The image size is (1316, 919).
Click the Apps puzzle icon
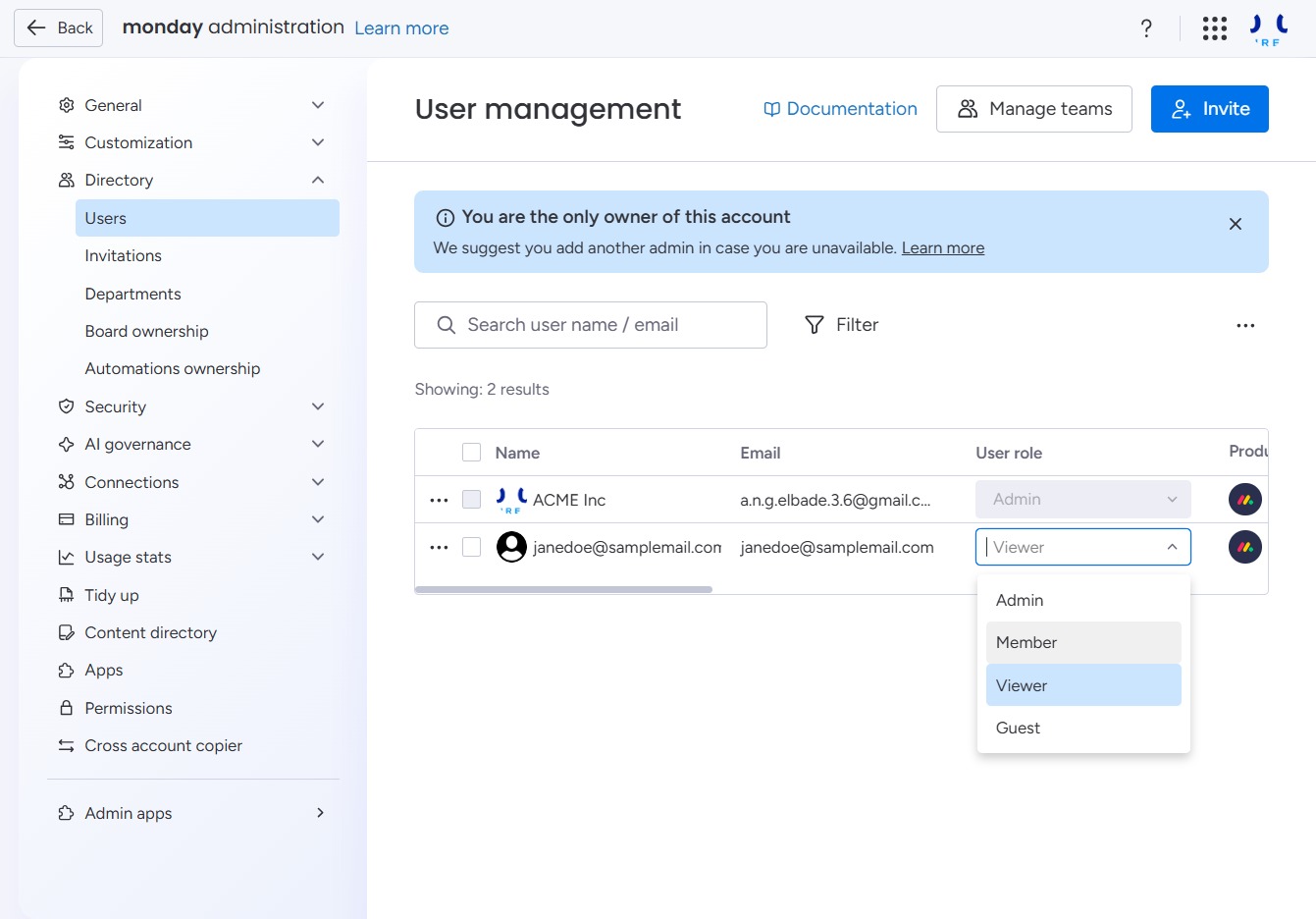pos(67,670)
